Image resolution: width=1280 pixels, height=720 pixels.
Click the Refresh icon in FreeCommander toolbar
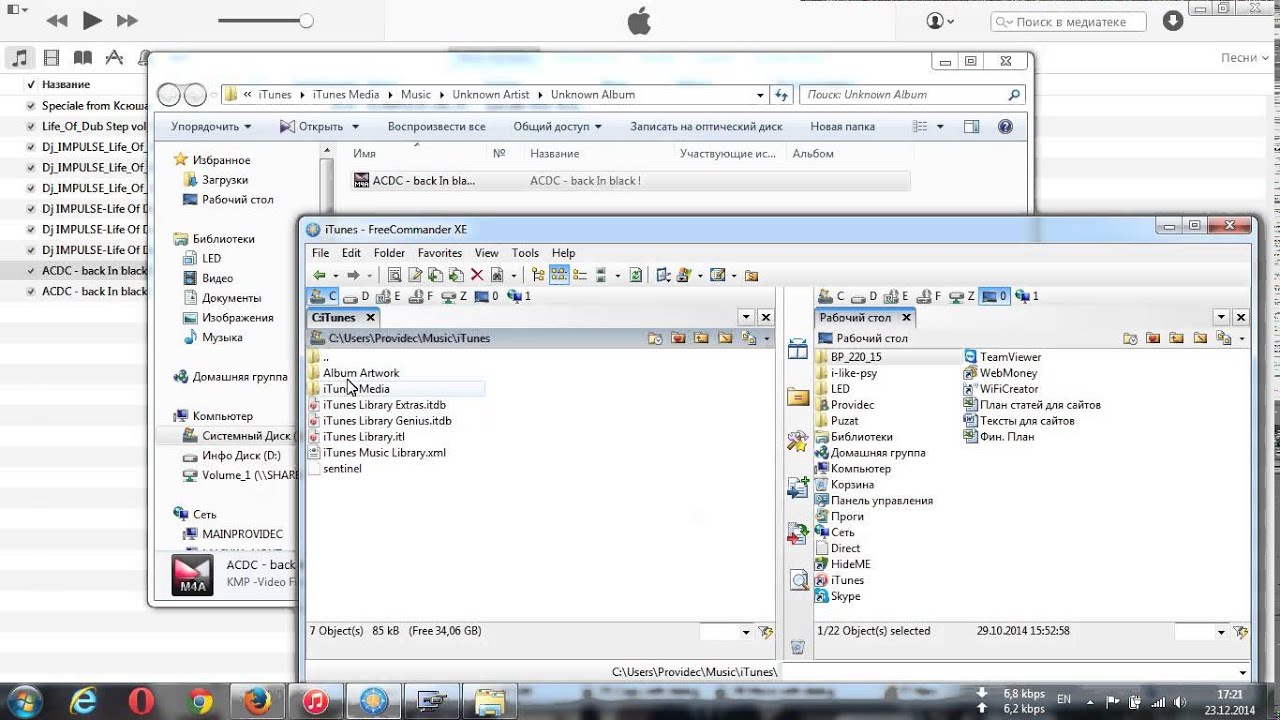click(635, 275)
